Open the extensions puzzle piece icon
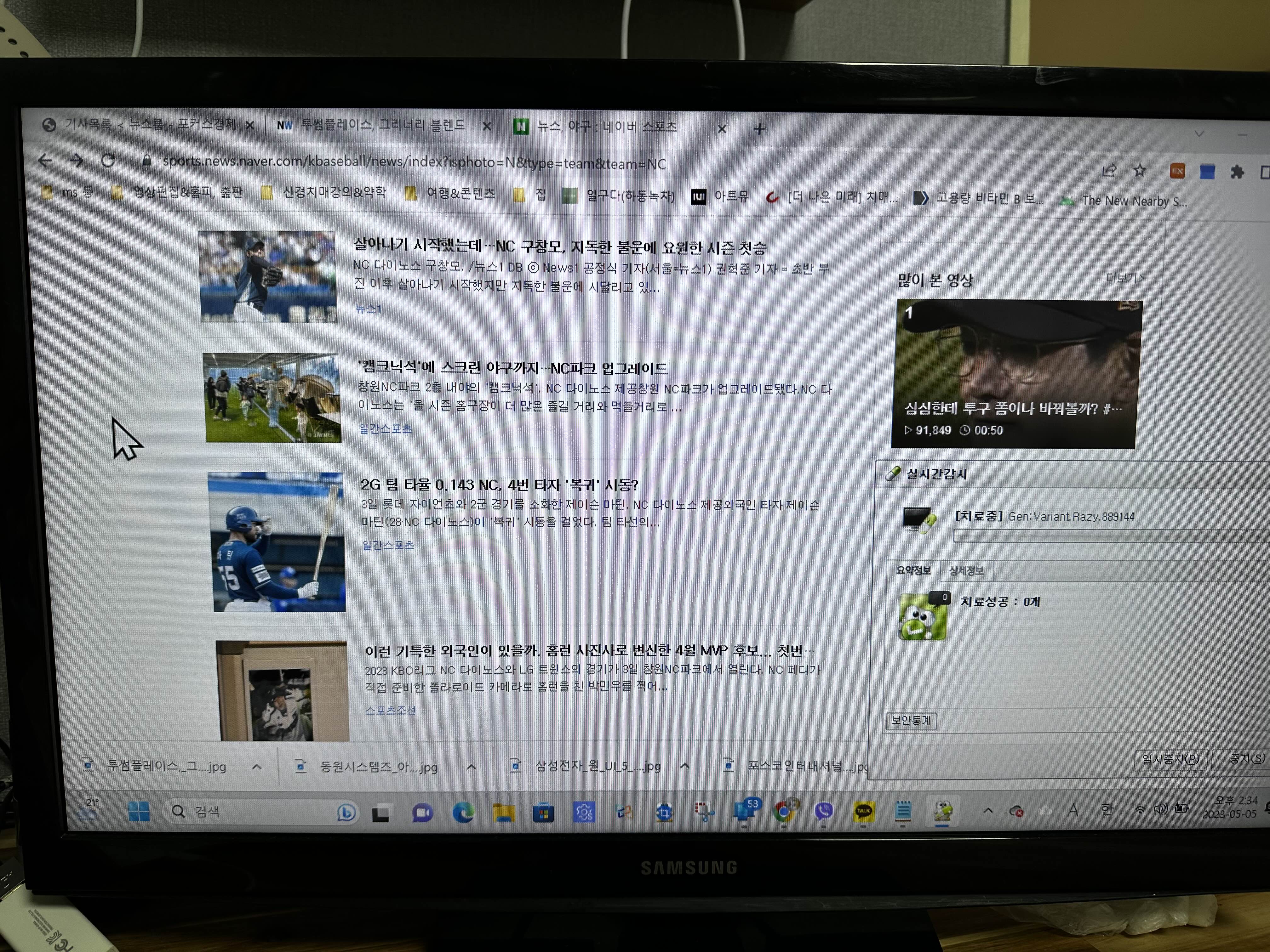This screenshot has width=1270, height=952. 1237,172
